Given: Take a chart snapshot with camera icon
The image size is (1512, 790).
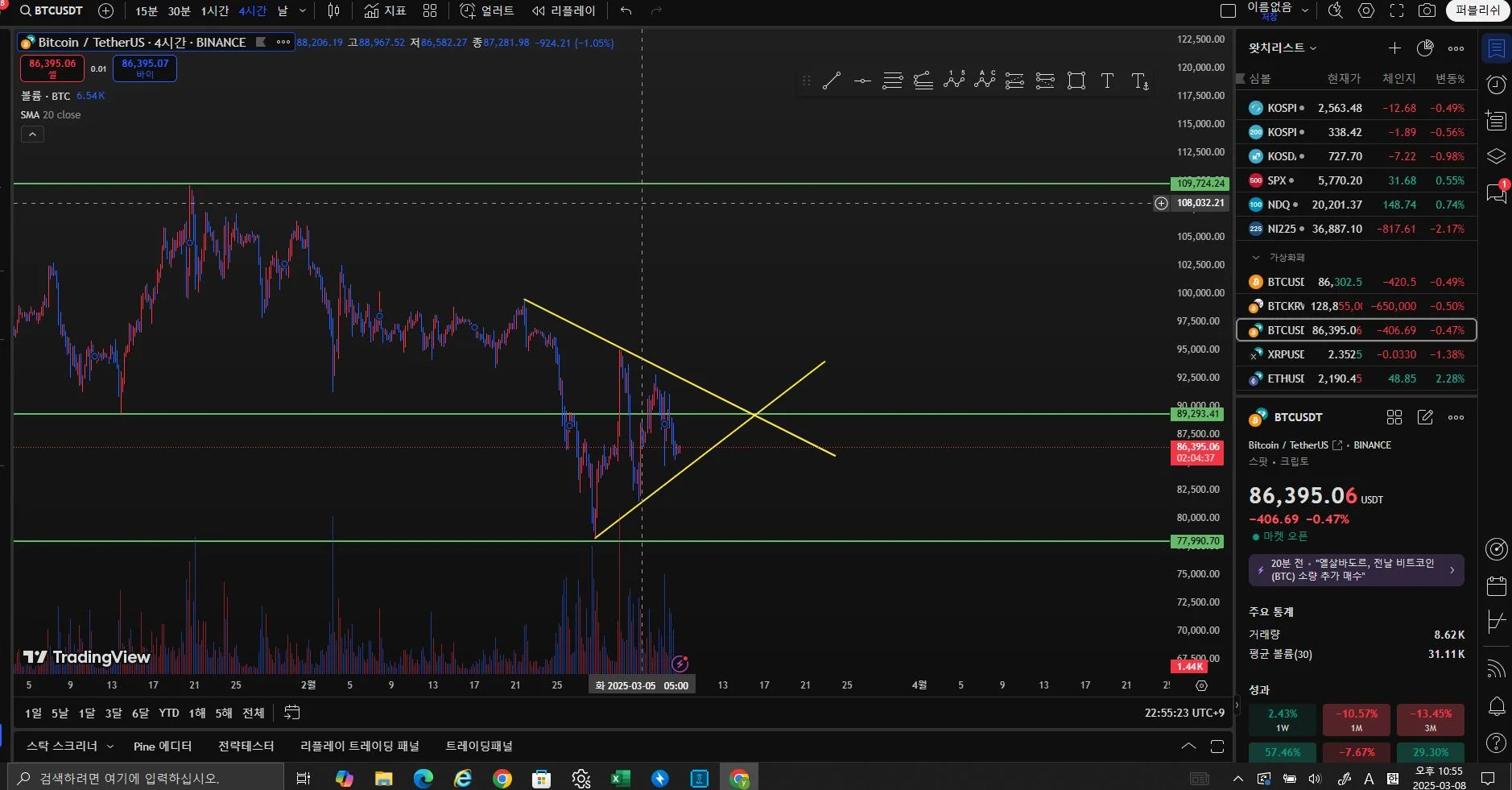Looking at the screenshot, I should point(1427,10).
